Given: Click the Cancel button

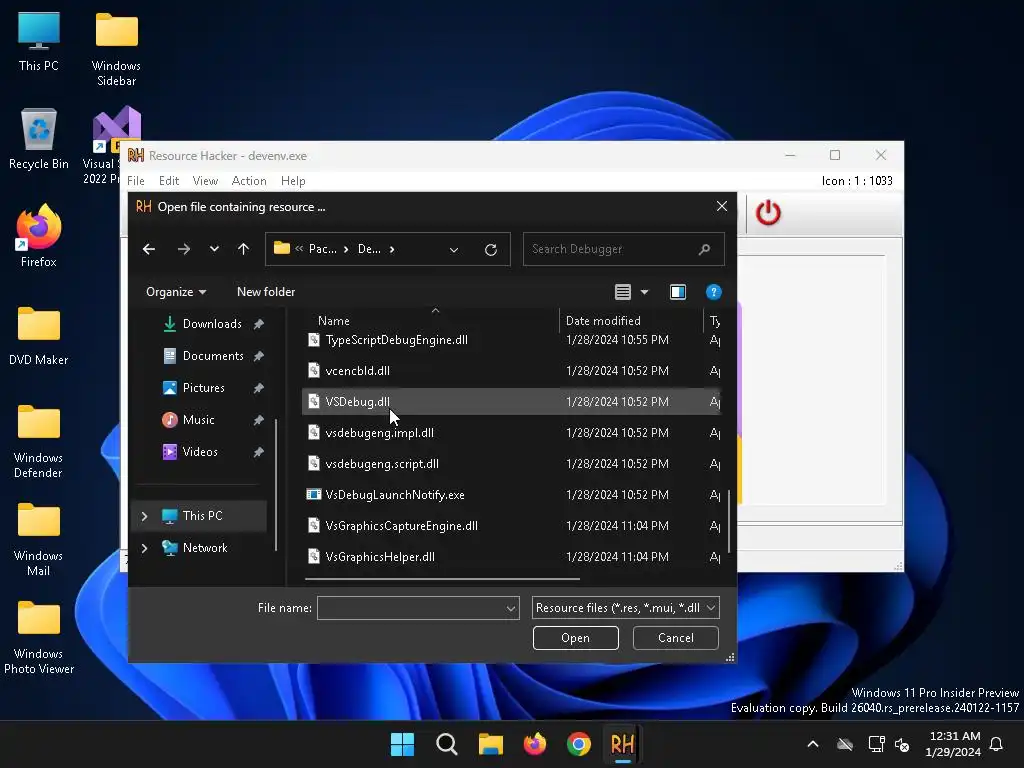Looking at the screenshot, I should 675,638.
